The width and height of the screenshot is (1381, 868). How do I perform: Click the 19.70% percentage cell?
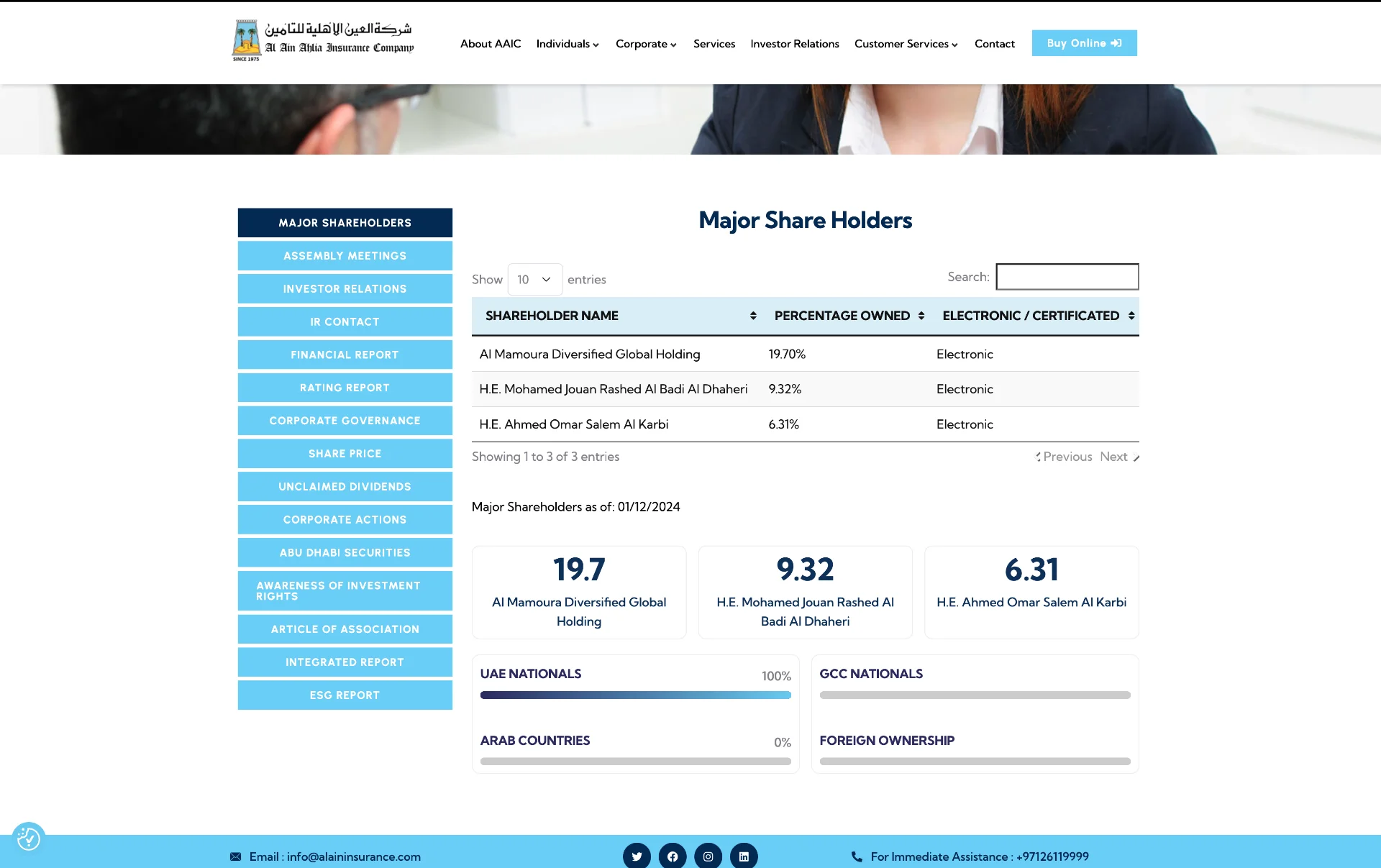coord(787,354)
